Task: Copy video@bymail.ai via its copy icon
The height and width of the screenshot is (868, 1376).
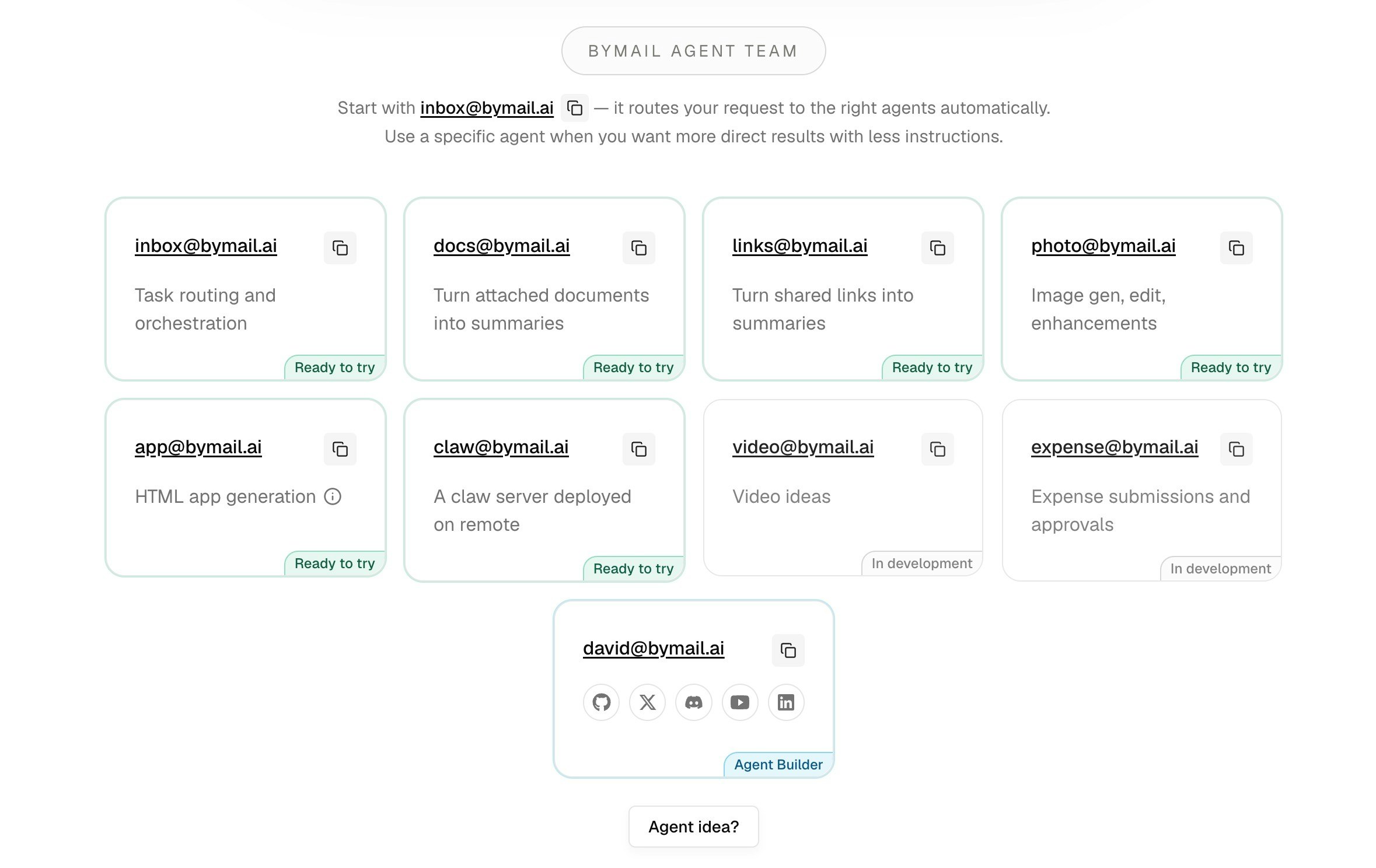Action: pos(938,449)
